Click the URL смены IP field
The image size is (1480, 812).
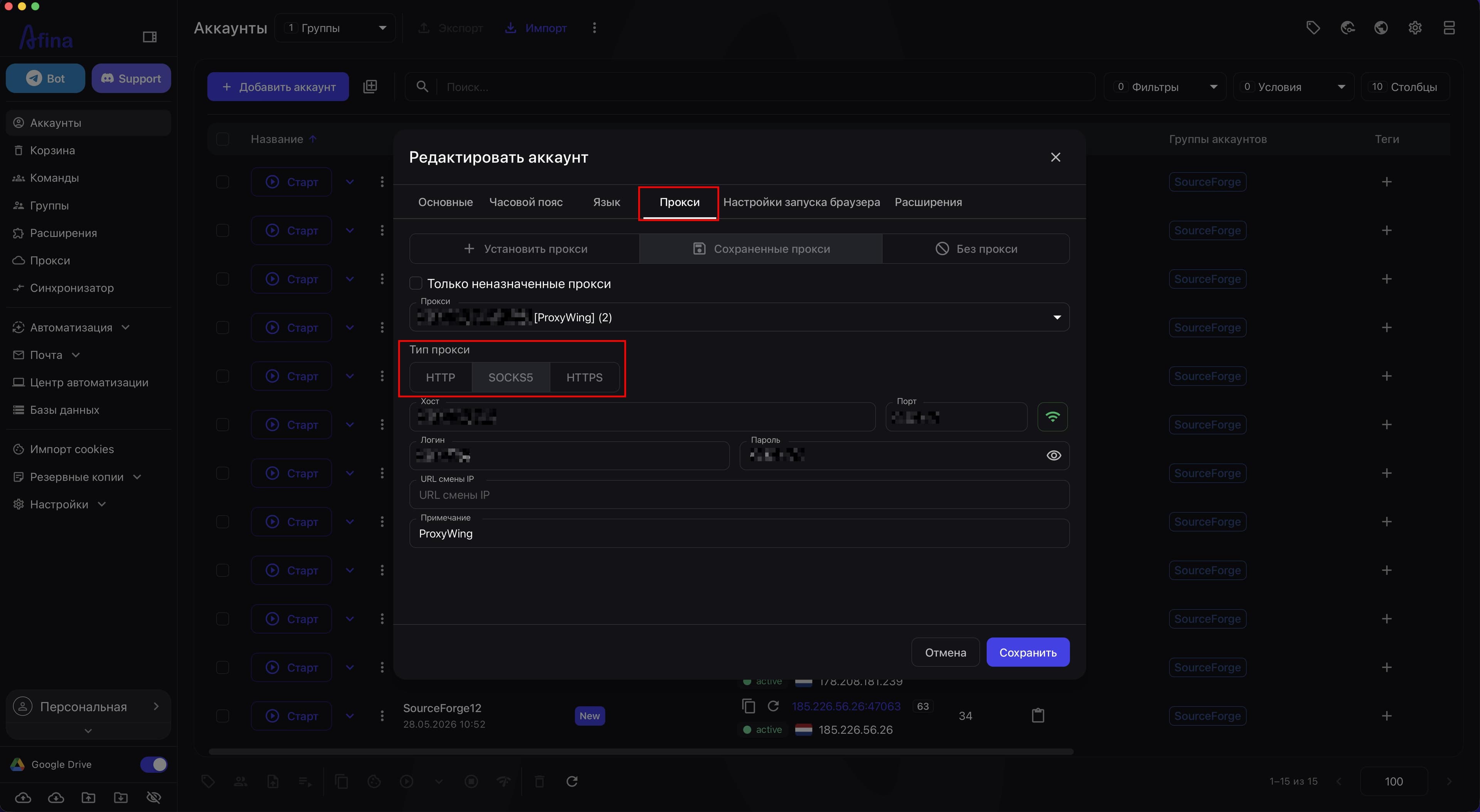click(739, 495)
